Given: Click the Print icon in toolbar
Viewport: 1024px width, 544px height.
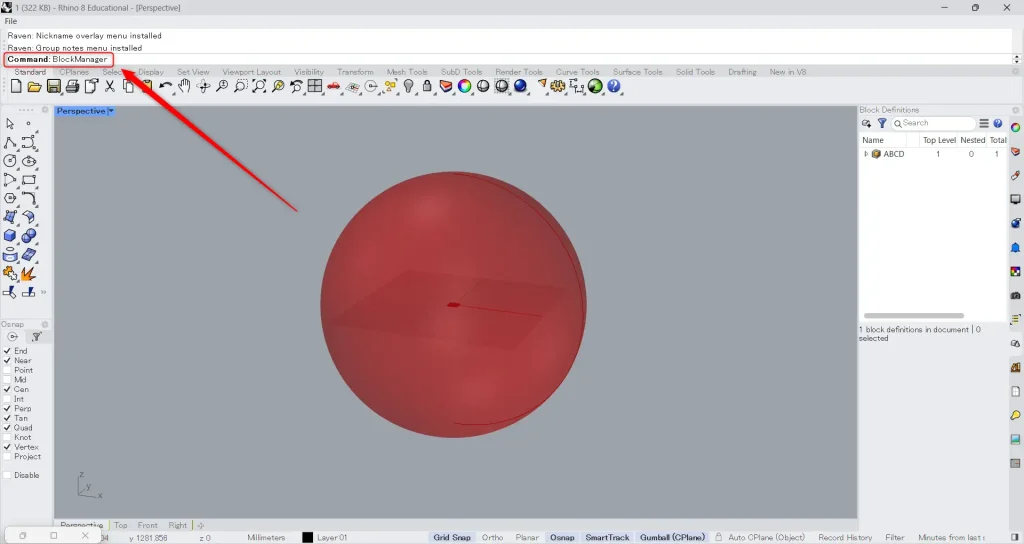Looking at the screenshot, I should click(x=72, y=87).
